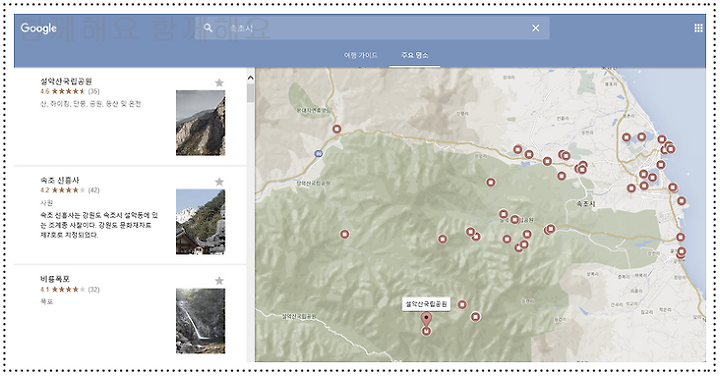The height and width of the screenshot is (376, 720).
Task: Select the 주요 명소 tab
Action: click(415, 55)
